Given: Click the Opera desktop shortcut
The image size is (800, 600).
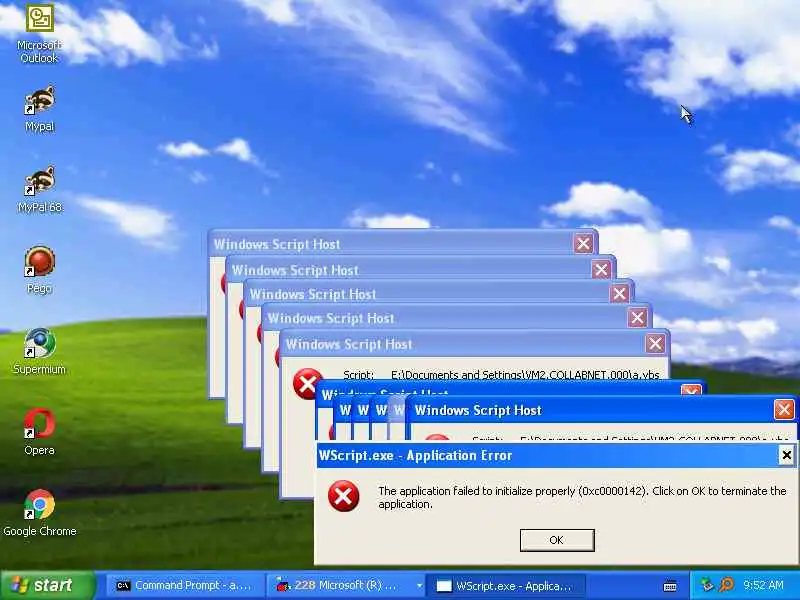Looking at the screenshot, I should (39, 432).
